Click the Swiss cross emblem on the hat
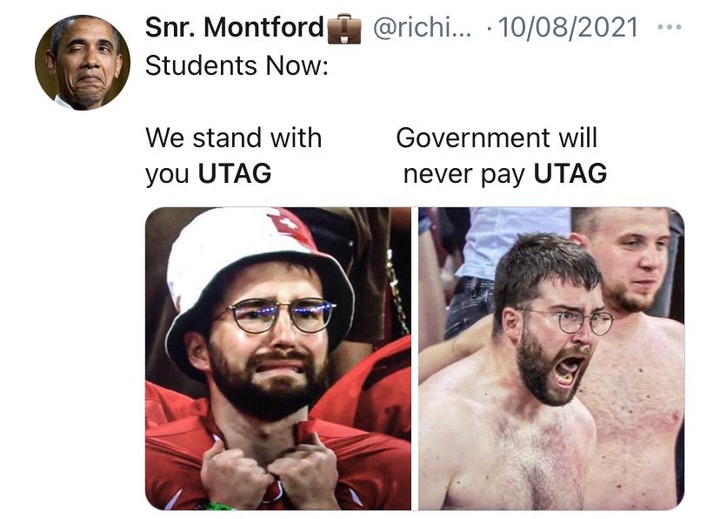The width and height of the screenshot is (720, 519). coord(288,225)
